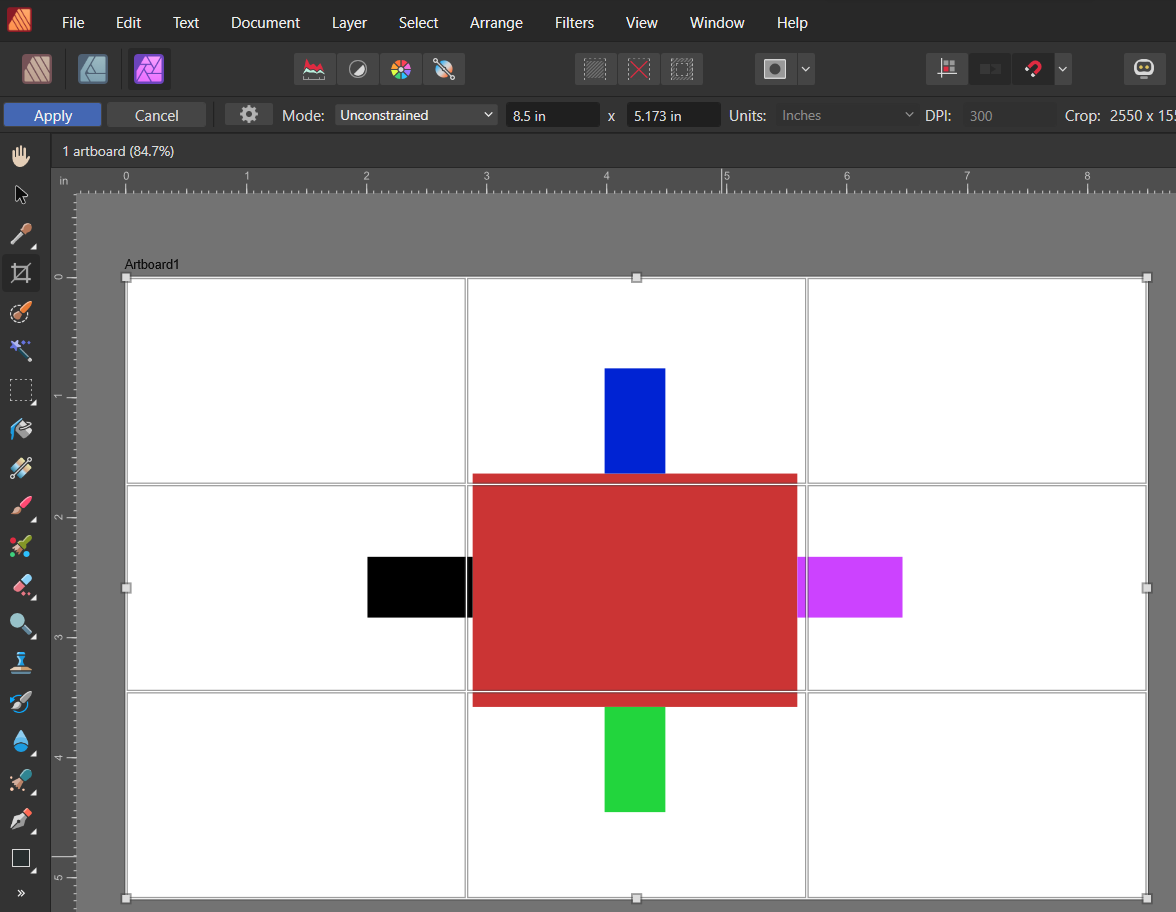This screenshot has width=1176, height=912.
Task: Switch to the purple Photo persona
Action: coord(149,69)
